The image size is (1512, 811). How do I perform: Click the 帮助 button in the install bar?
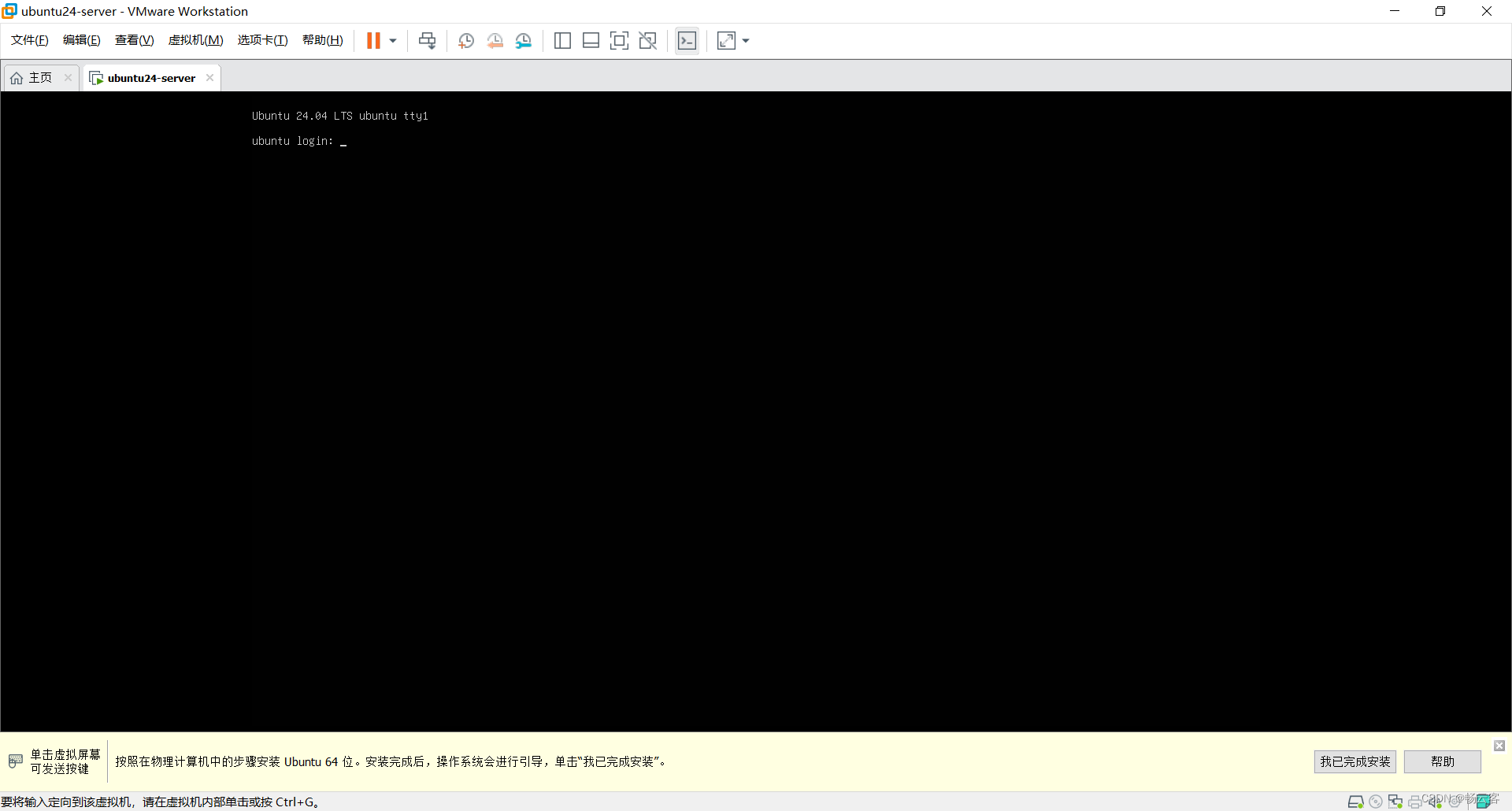1443,761
